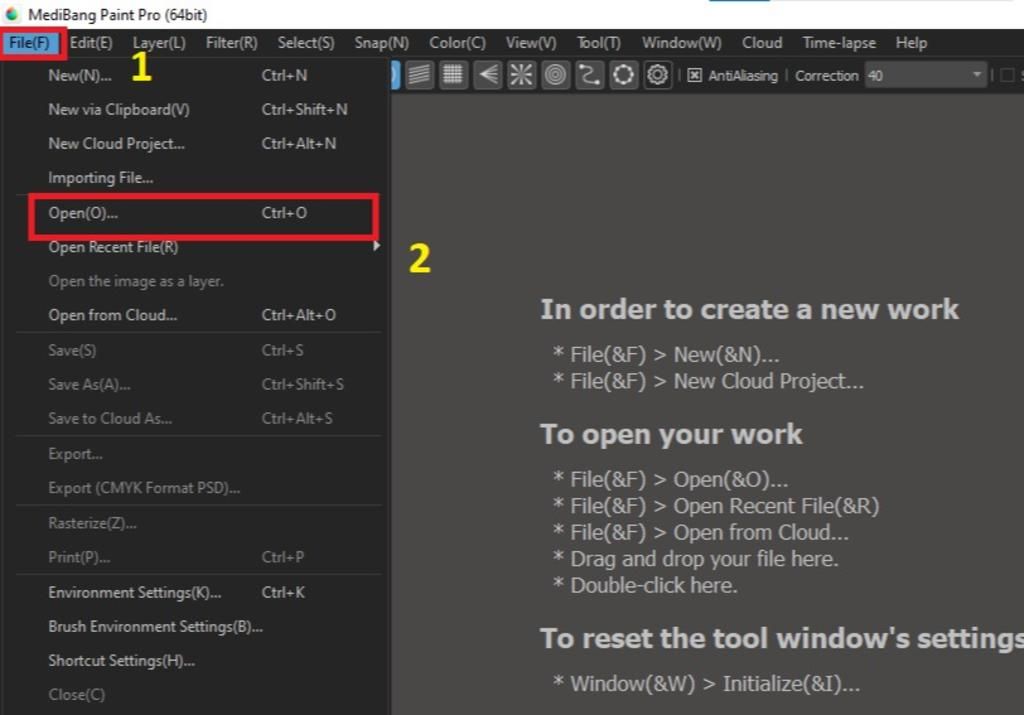Open the File(F) menu
The image size is (1024, 715).
coord(29,43)
